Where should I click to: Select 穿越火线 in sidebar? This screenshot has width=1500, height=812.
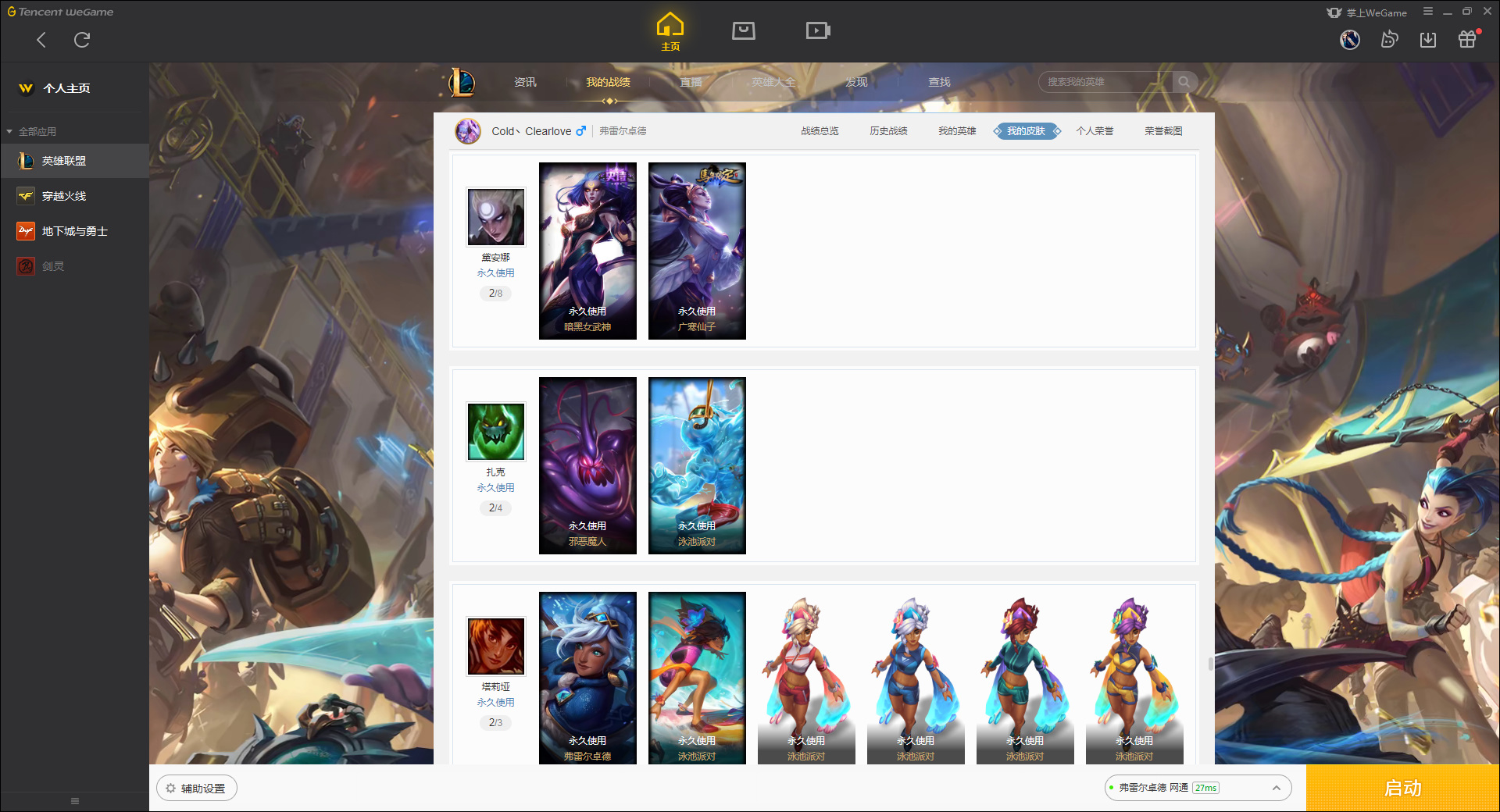click(x=74, y=196)
